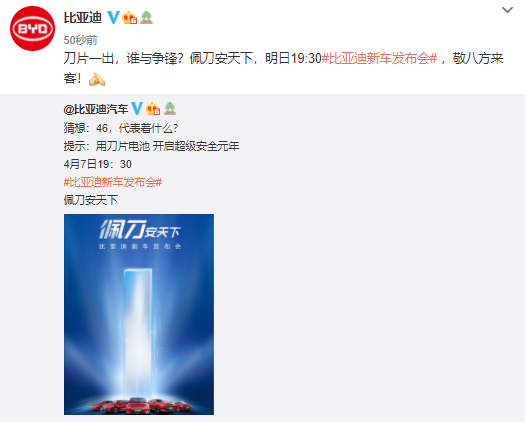Click the green figure badge beside 比亚迪
The width and height of the screenshot is (525, 422).
pyautogui.click(x=146, y=17)
